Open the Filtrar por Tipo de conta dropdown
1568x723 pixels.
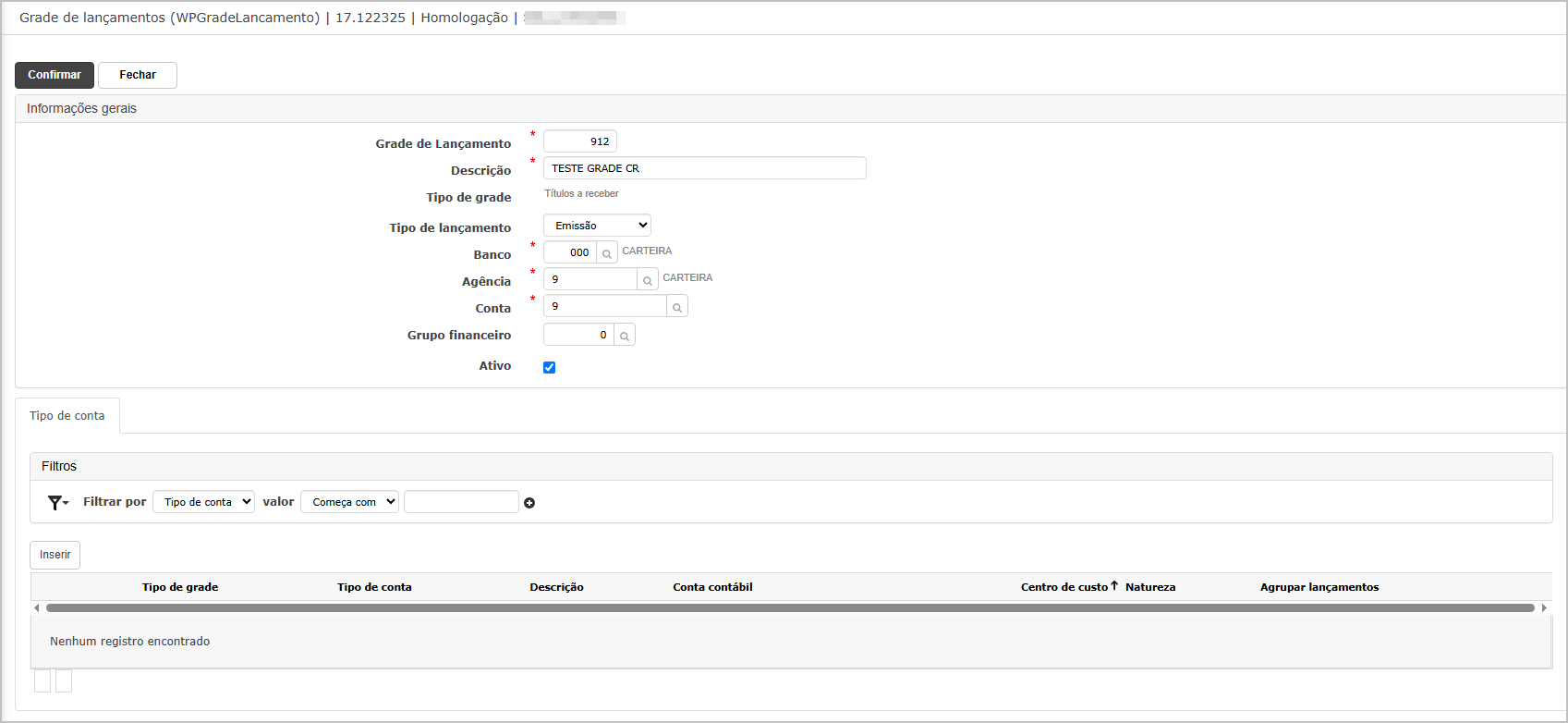pyautogui.click(x=203, y=502)
